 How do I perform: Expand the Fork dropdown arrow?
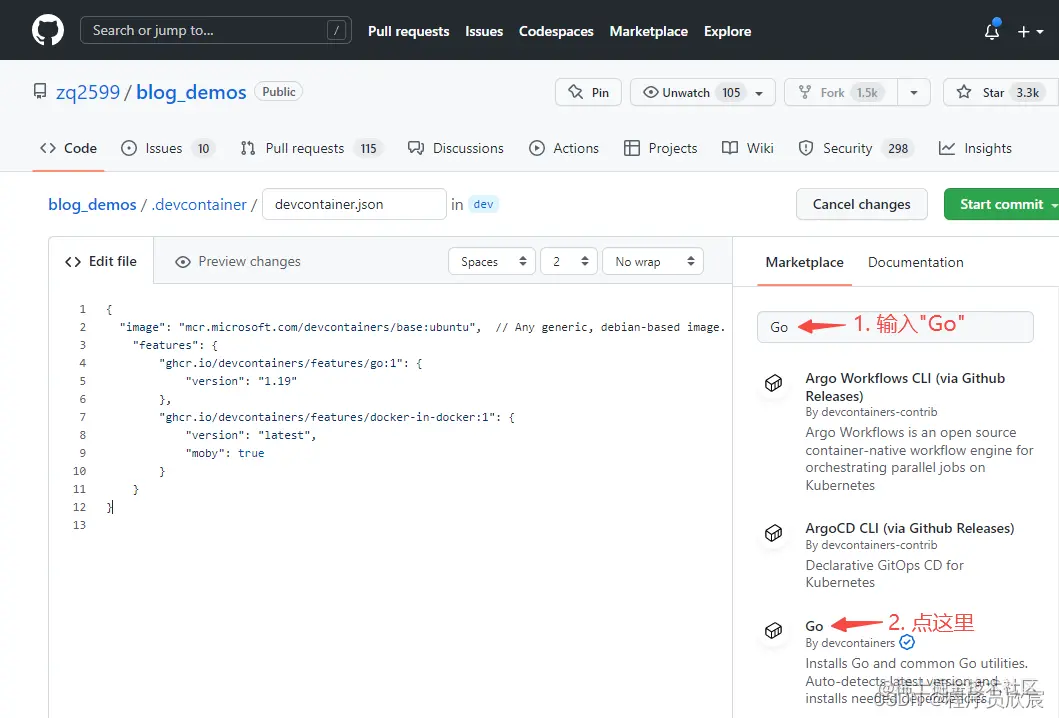(914, 93)
